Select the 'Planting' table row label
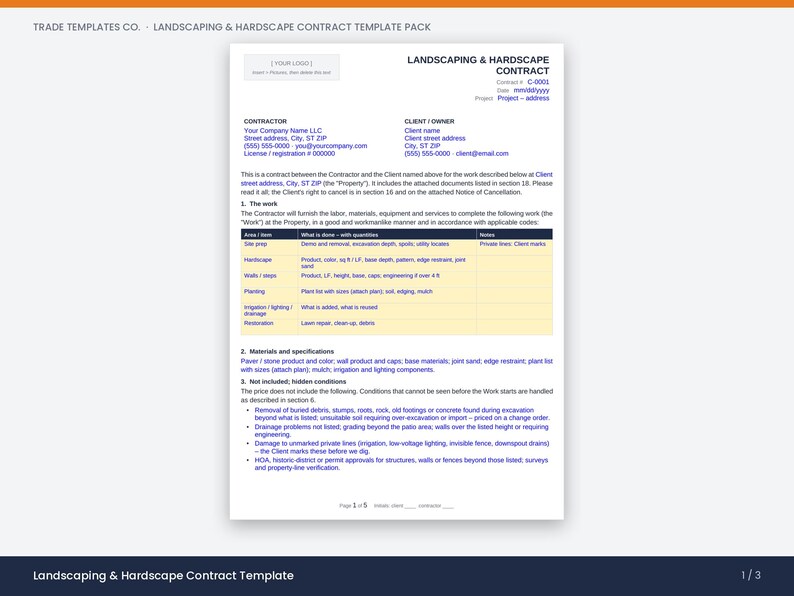 click(254, 291)
